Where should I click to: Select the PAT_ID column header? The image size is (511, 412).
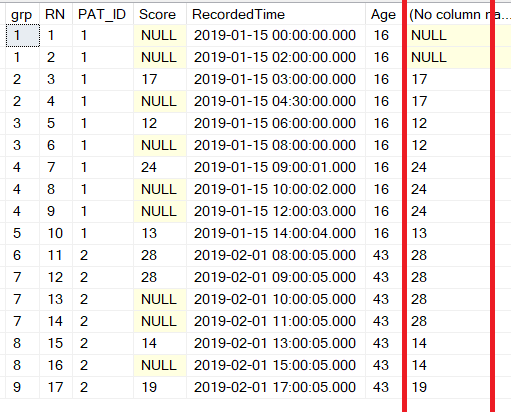tap(103, 14)
